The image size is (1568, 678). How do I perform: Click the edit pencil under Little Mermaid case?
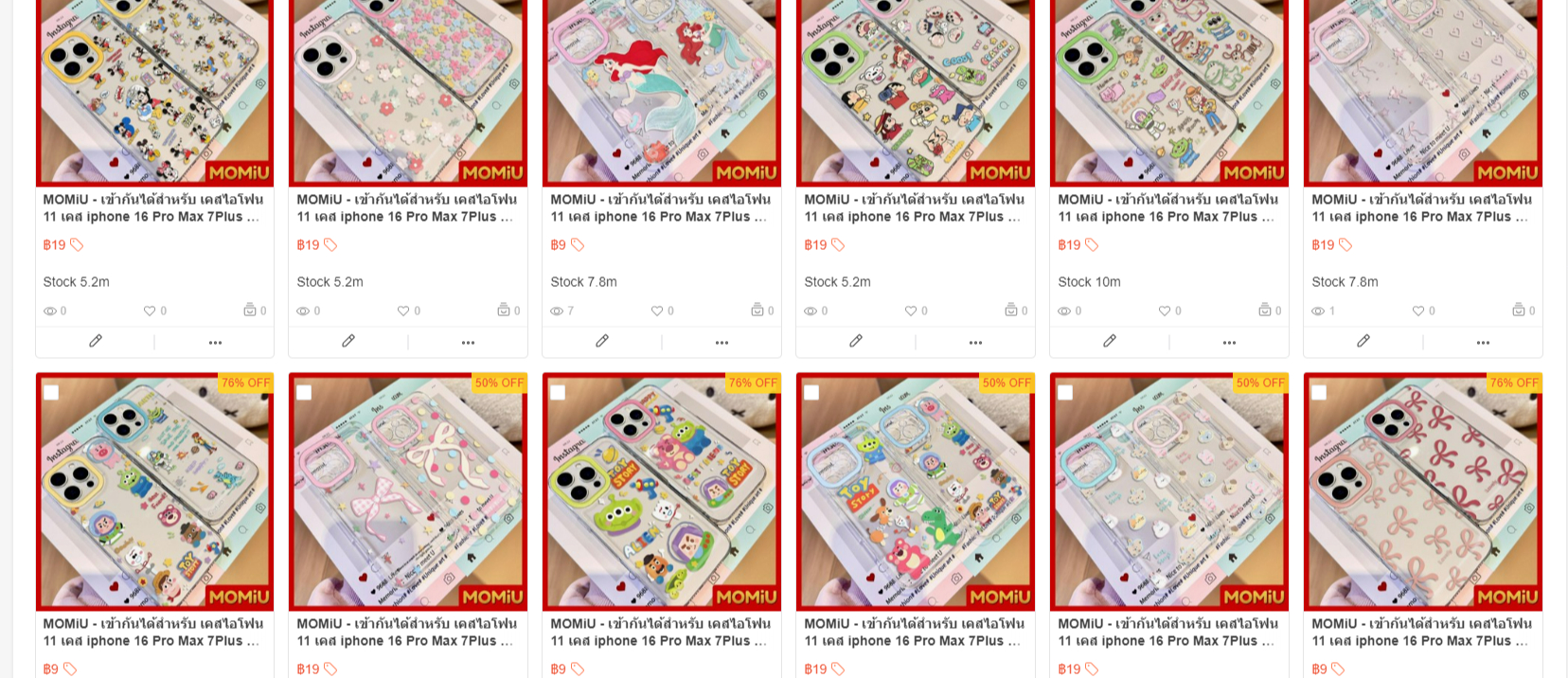pos(602,341)
